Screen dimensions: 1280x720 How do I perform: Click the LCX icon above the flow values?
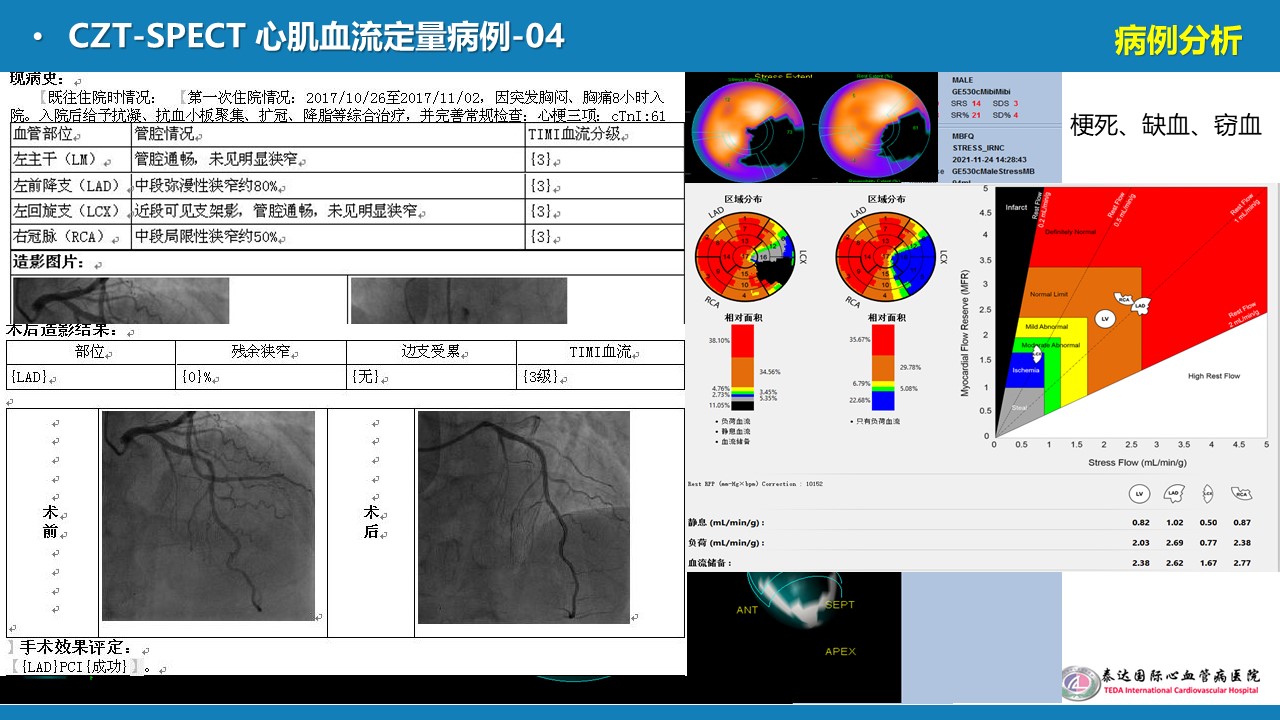1208,494
